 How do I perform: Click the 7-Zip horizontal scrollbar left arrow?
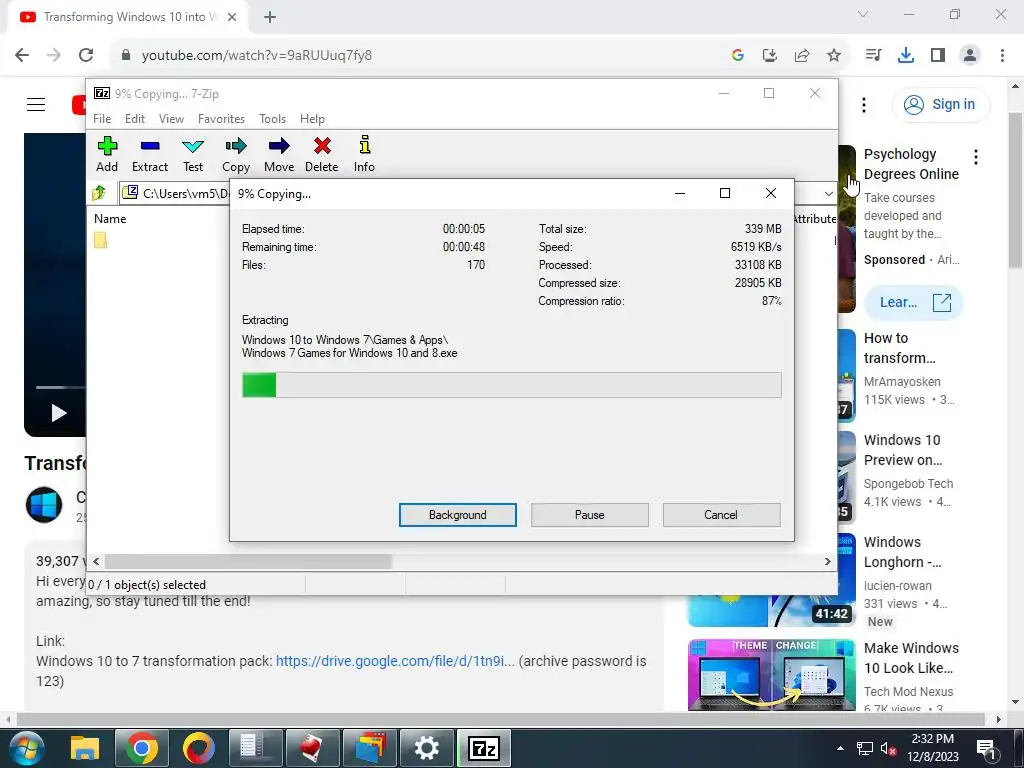(x=96, y=561)
